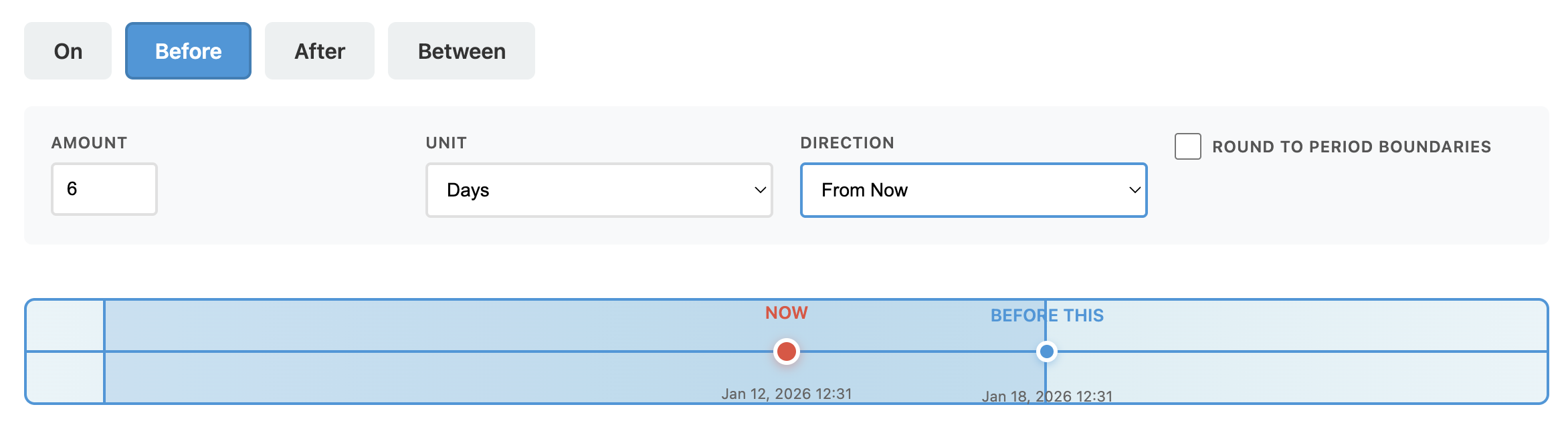The width and height of the screenshot is (1568, 421).
Task: Open the Direction dropdown showing From Now
Action: coord(973,190)
